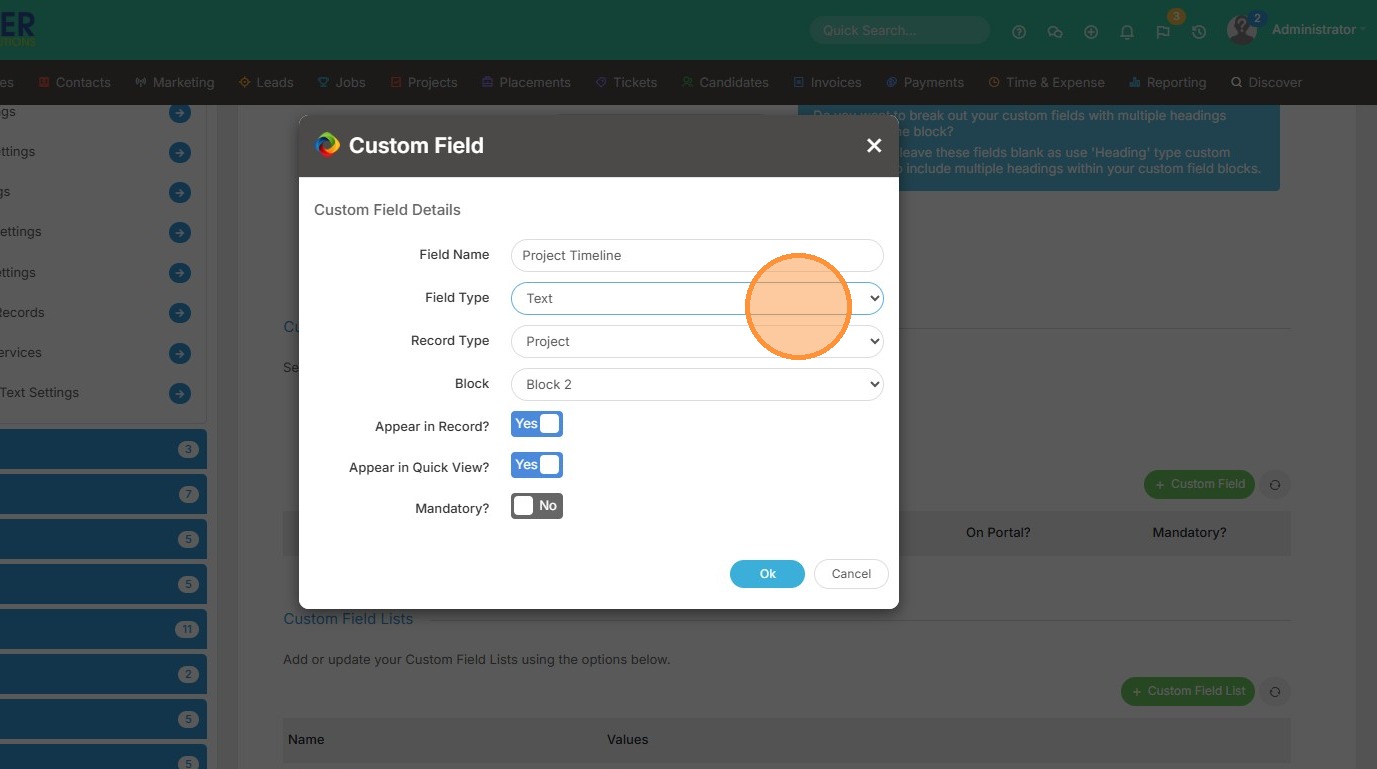Open the recent history clock icon
The height and width of the screenshot is (769, 1377).
point(1199,31)
